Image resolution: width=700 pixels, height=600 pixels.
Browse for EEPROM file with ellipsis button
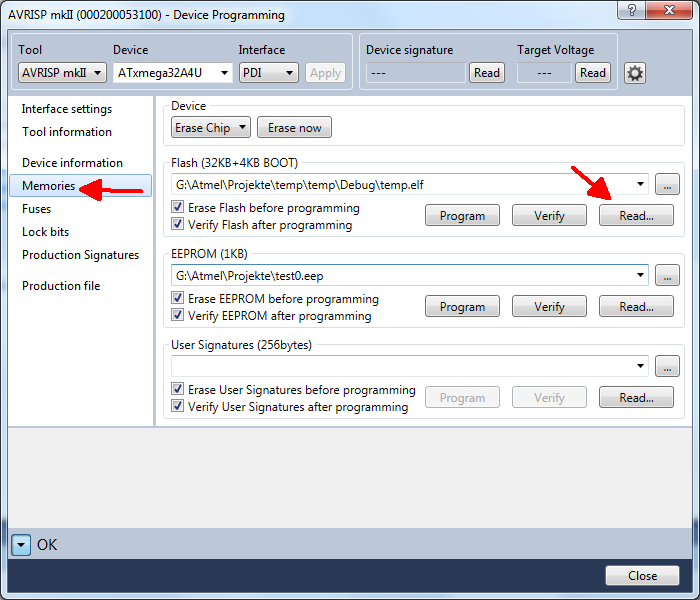coord(667,275)
